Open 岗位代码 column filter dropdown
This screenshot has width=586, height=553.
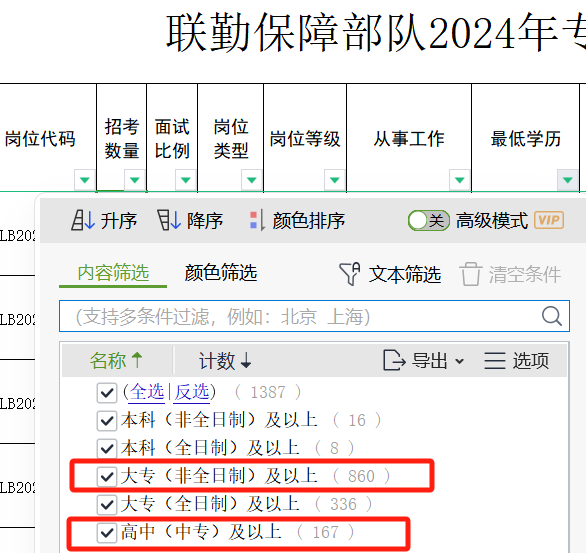click(x=84, y=180)
